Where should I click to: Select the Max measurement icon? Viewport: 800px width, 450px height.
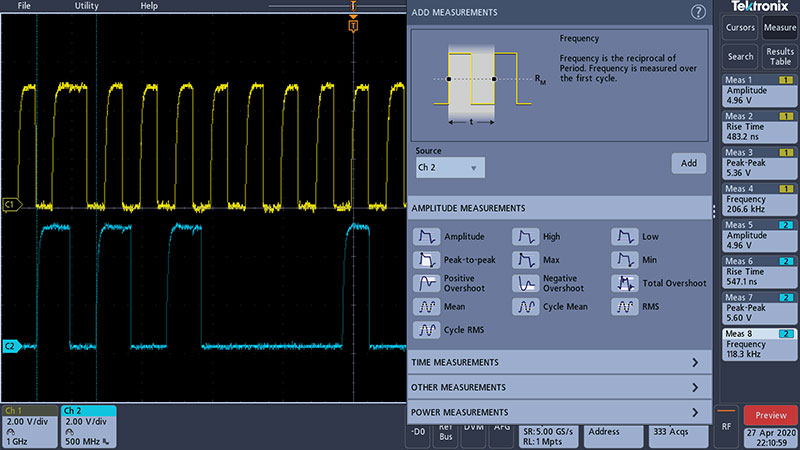(525, 260)
